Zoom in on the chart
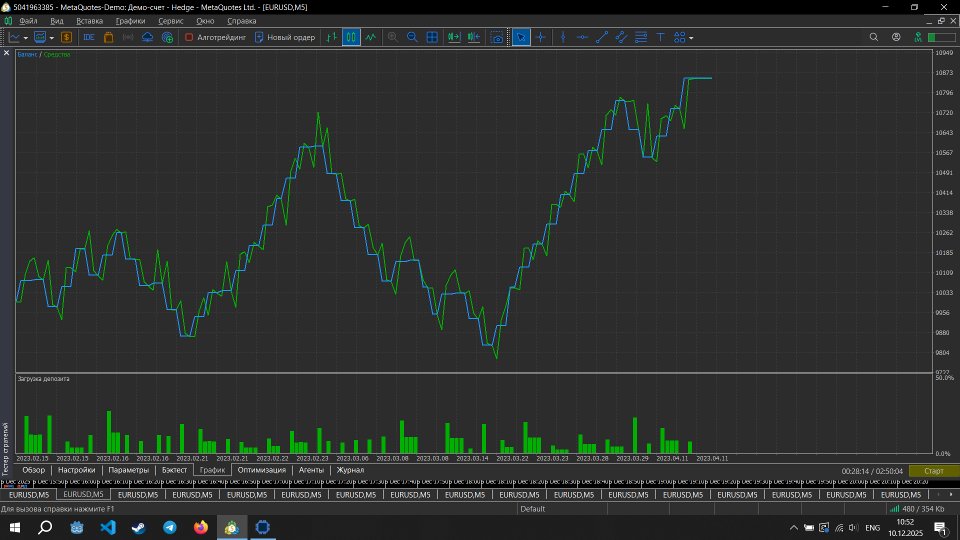960x540 pixels. click(392, 37)
